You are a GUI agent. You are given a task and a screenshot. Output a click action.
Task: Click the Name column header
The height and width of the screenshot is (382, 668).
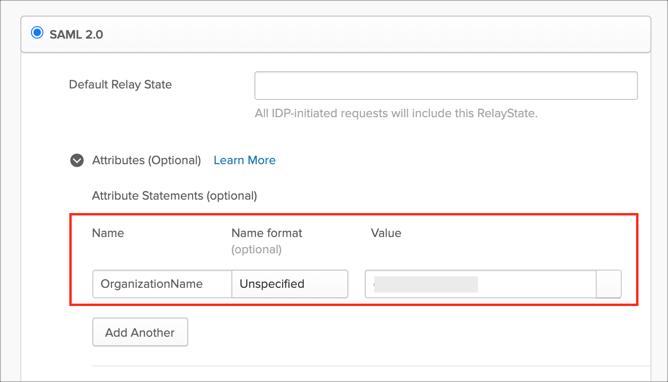click(x=108, y=233)
